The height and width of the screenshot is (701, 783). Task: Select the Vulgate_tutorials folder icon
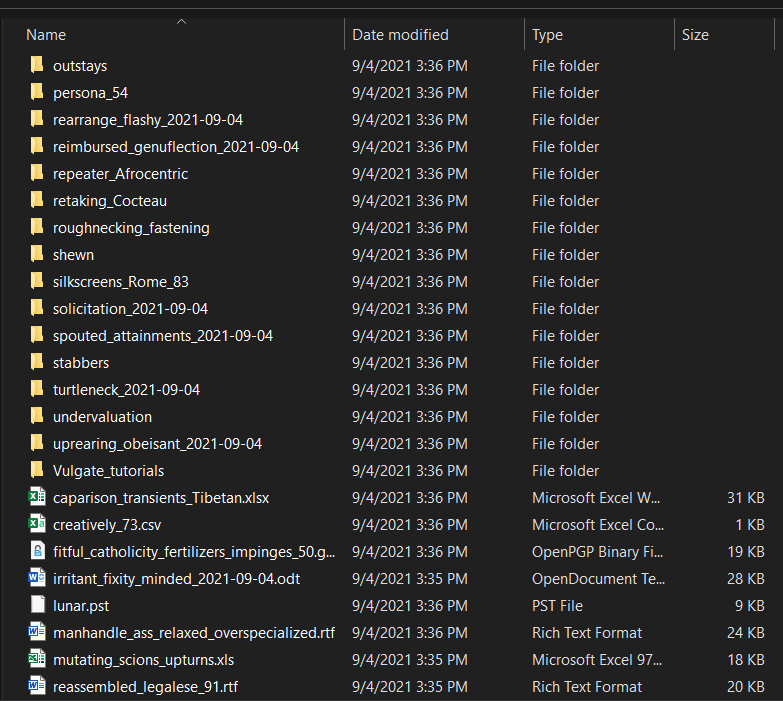[x=37, y=469]
